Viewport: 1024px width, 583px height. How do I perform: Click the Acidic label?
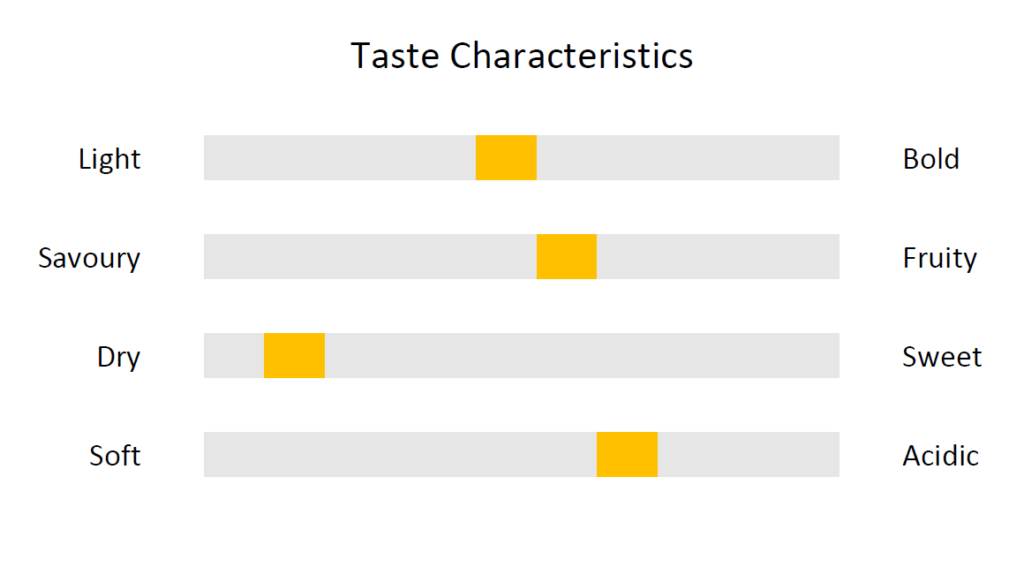(x=940, y=456)
